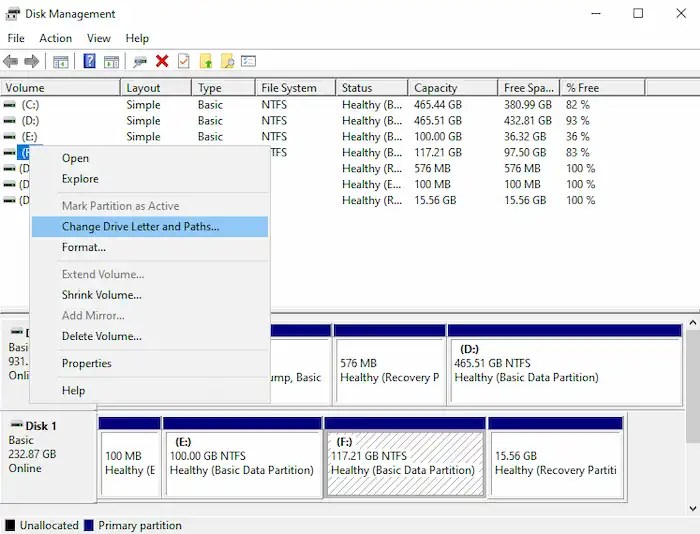Click the folder with magnifier Explore icon
The height and width of the screenshot is (534, 700).
click(x=227, y=61)
